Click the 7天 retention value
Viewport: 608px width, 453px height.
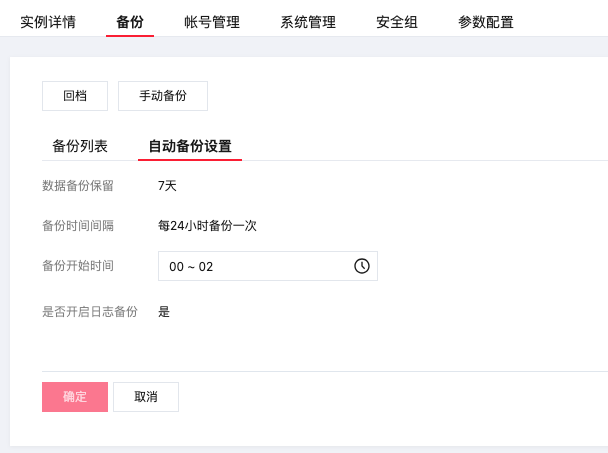(167, 185)
